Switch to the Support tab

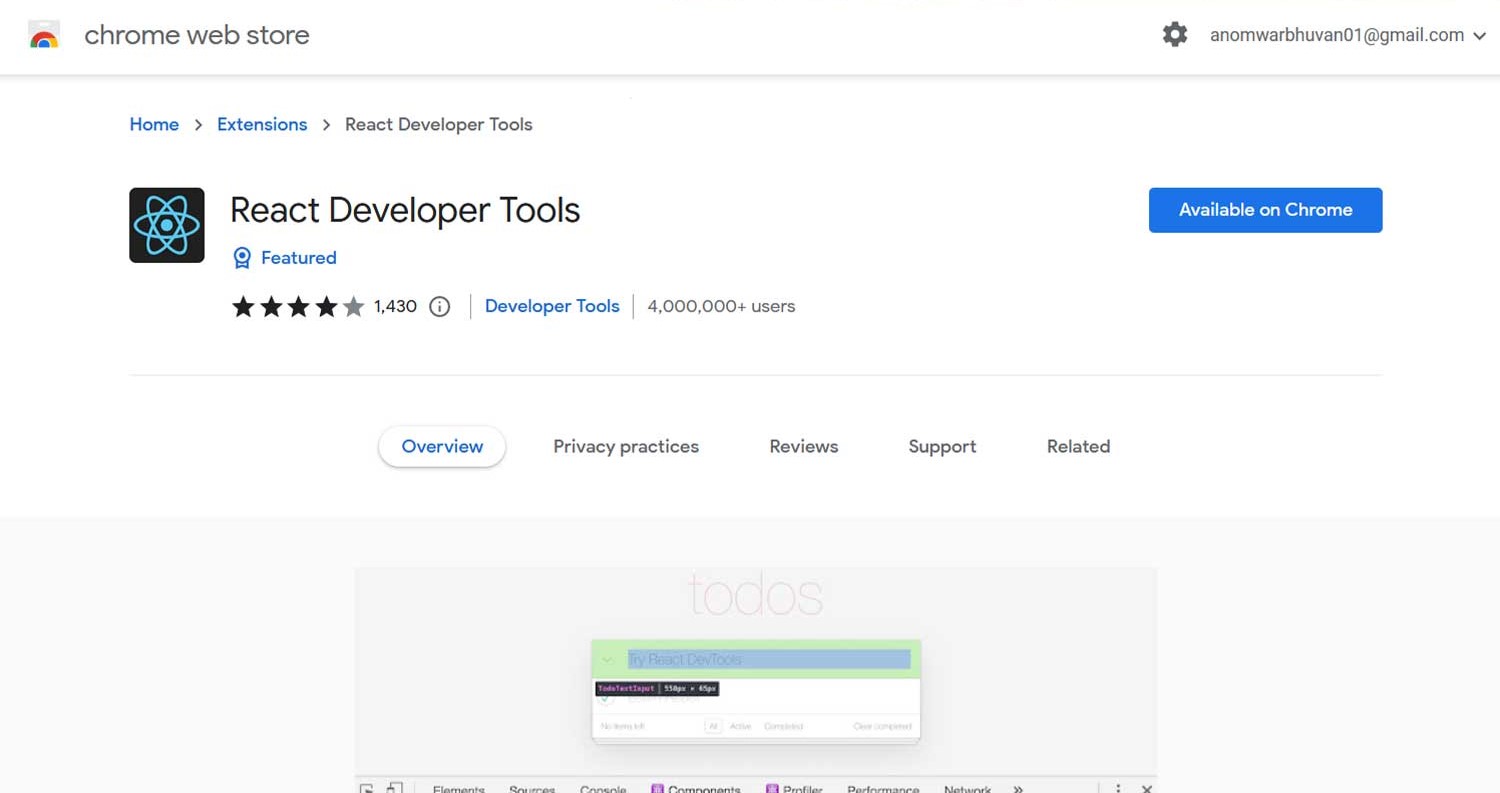click(942, 447)
